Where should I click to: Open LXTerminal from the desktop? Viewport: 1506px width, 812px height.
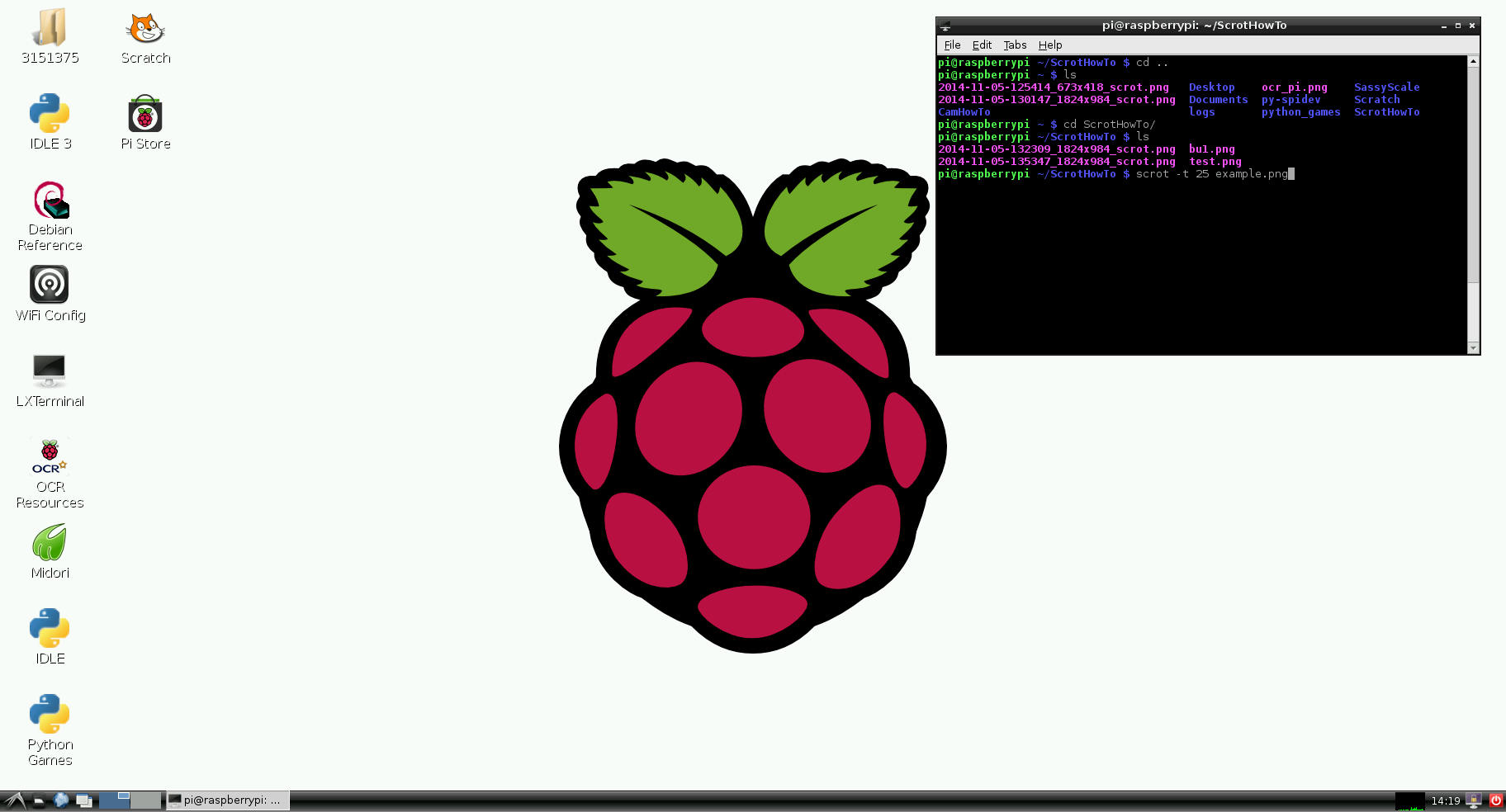point(49,371)
